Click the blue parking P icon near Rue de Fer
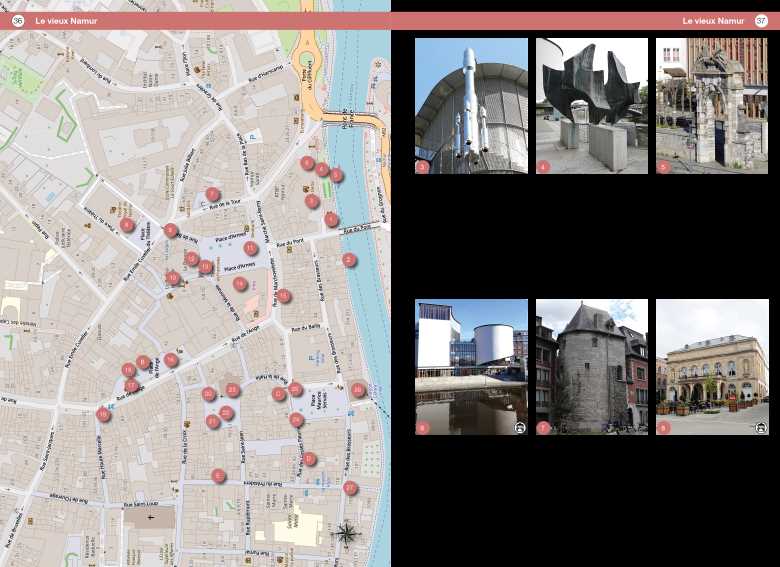This screenshot has height=567, width=780. (x=254, y=136)
